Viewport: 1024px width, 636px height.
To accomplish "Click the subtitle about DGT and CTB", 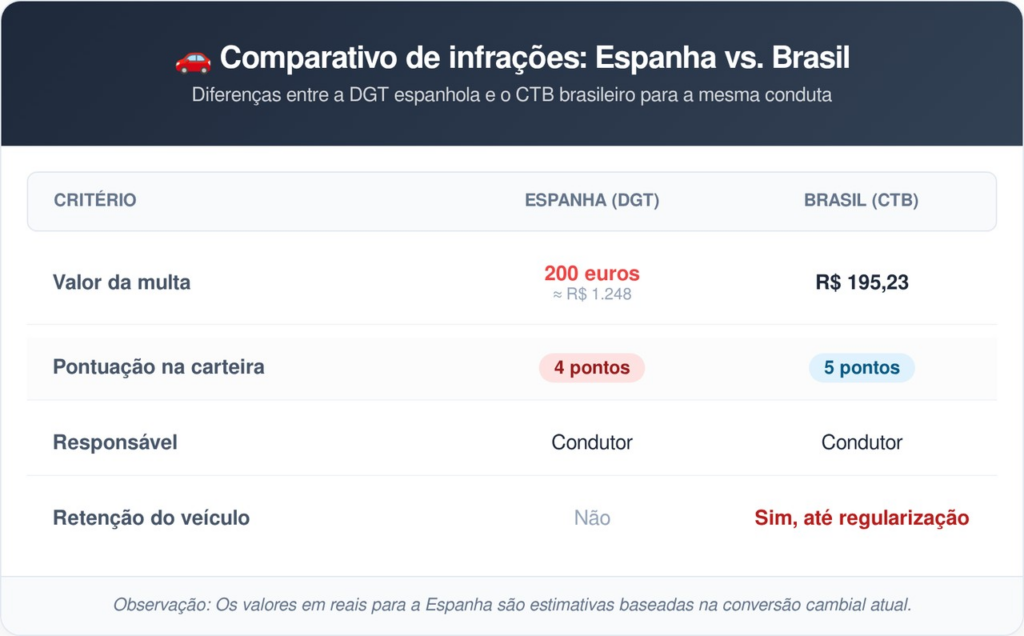I will point(511,95).
